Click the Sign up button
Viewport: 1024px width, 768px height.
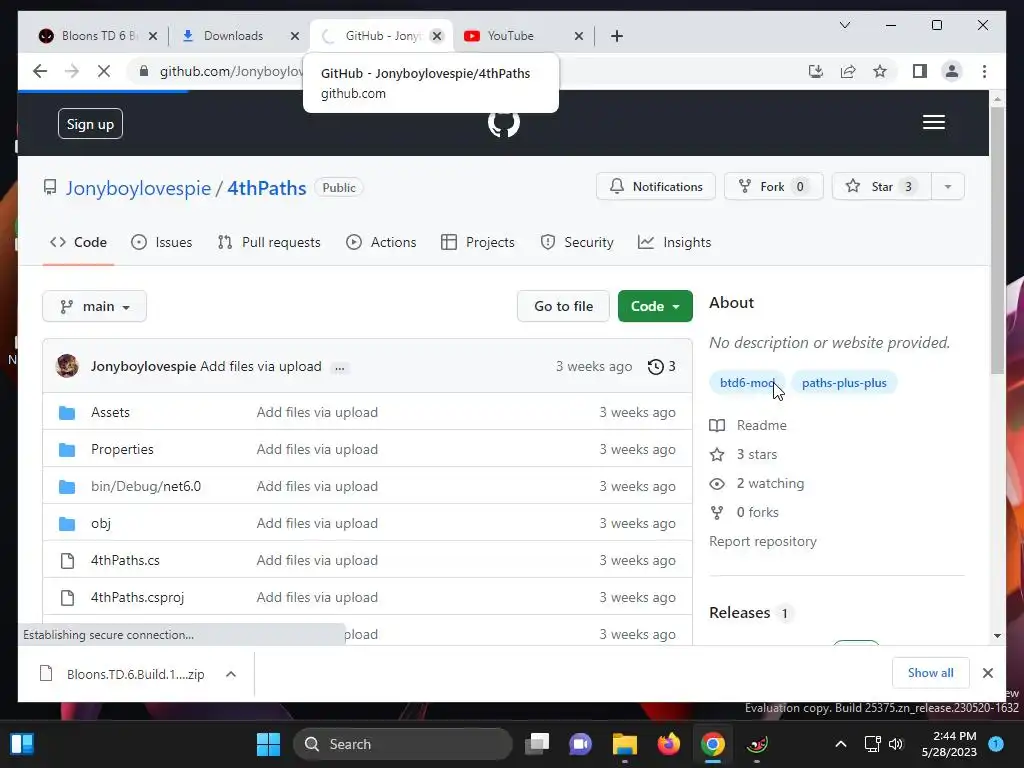[90, 124]
